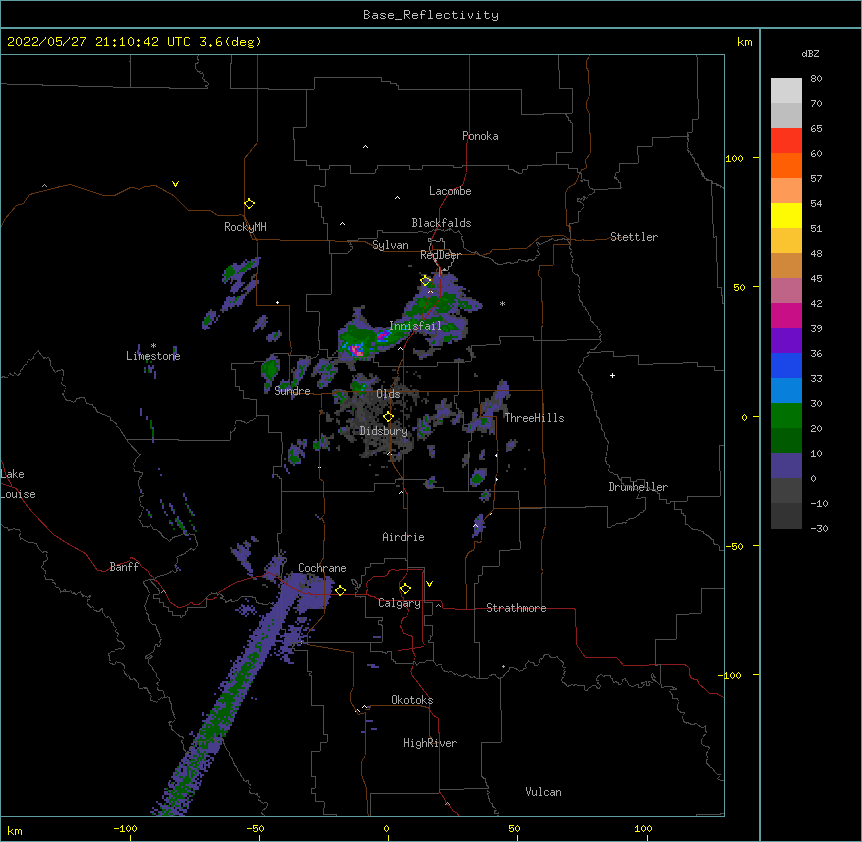This screenshot has width=862, height=842.
Task: Click the Strathmore label
Action: pos(516,608)
